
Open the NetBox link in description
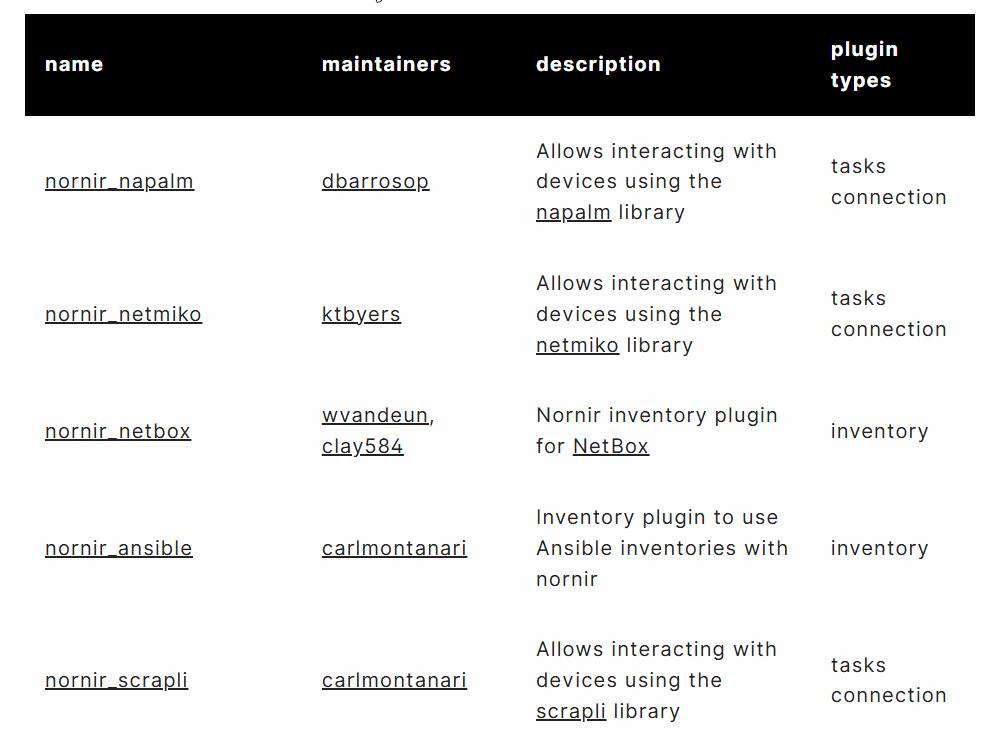coord(610,446)
